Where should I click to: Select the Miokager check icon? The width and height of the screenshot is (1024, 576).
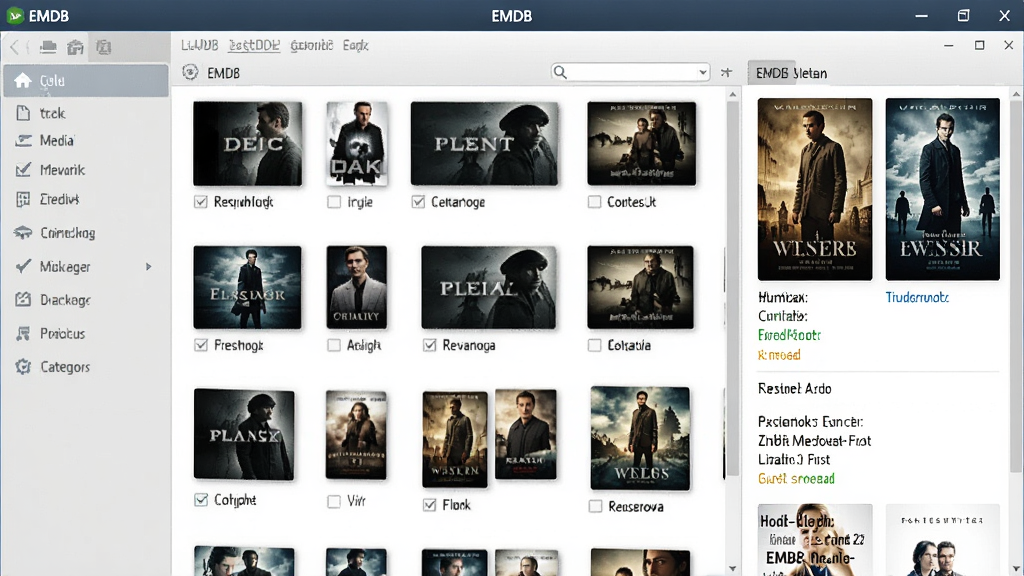point(23,266)
